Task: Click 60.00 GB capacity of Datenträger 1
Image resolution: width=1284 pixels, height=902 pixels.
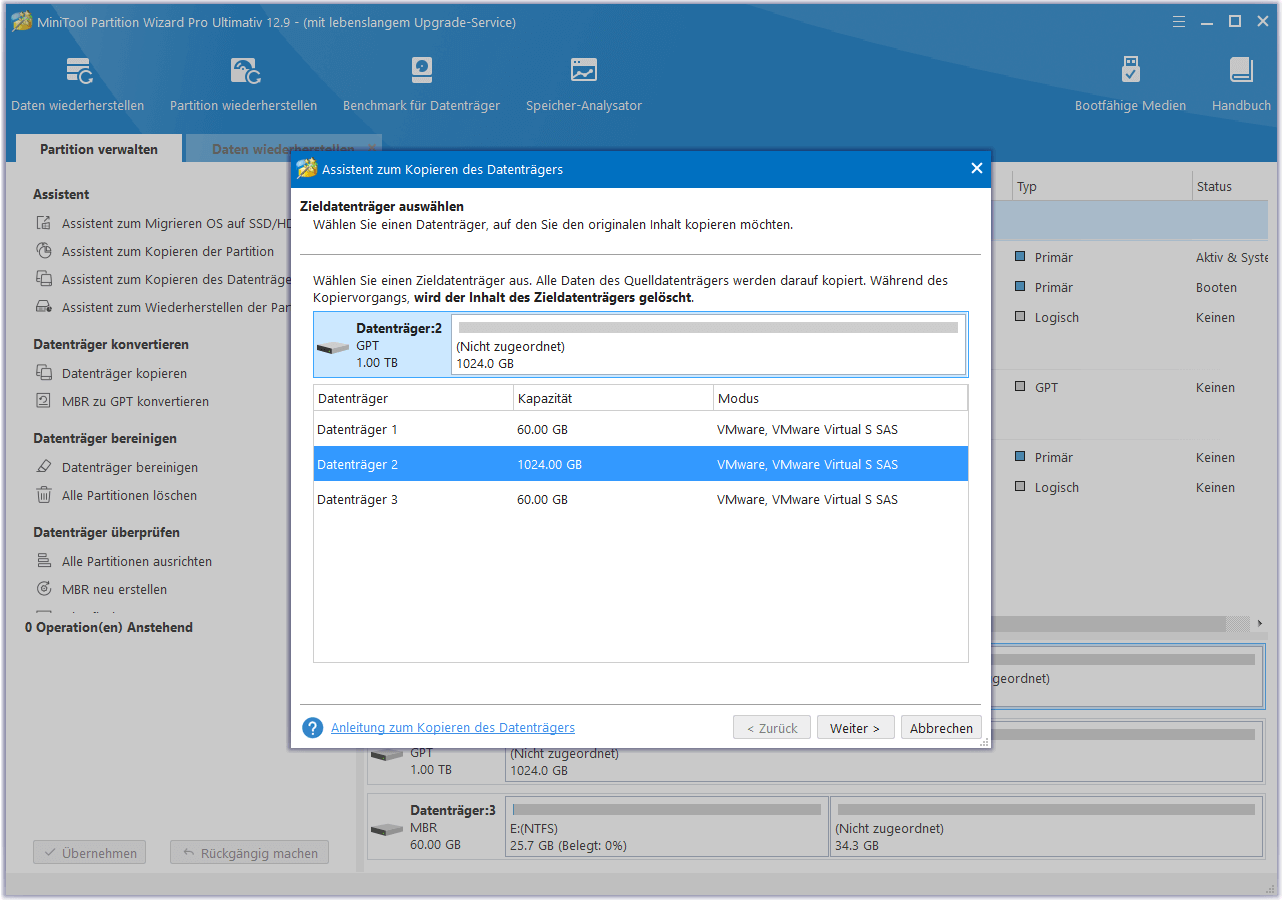Action: coord(543,429)
